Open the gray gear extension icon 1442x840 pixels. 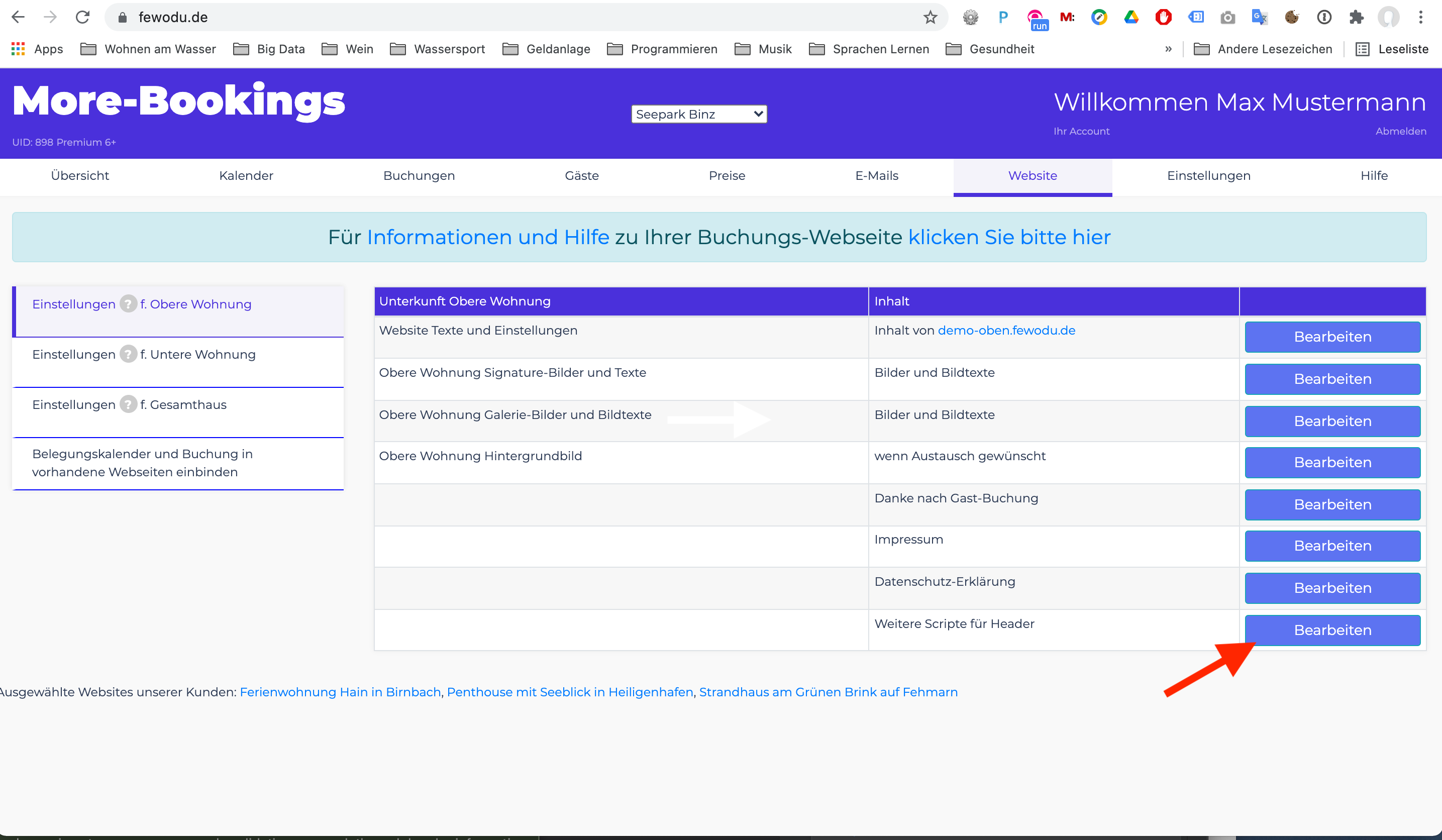click(x=971, y=18)
